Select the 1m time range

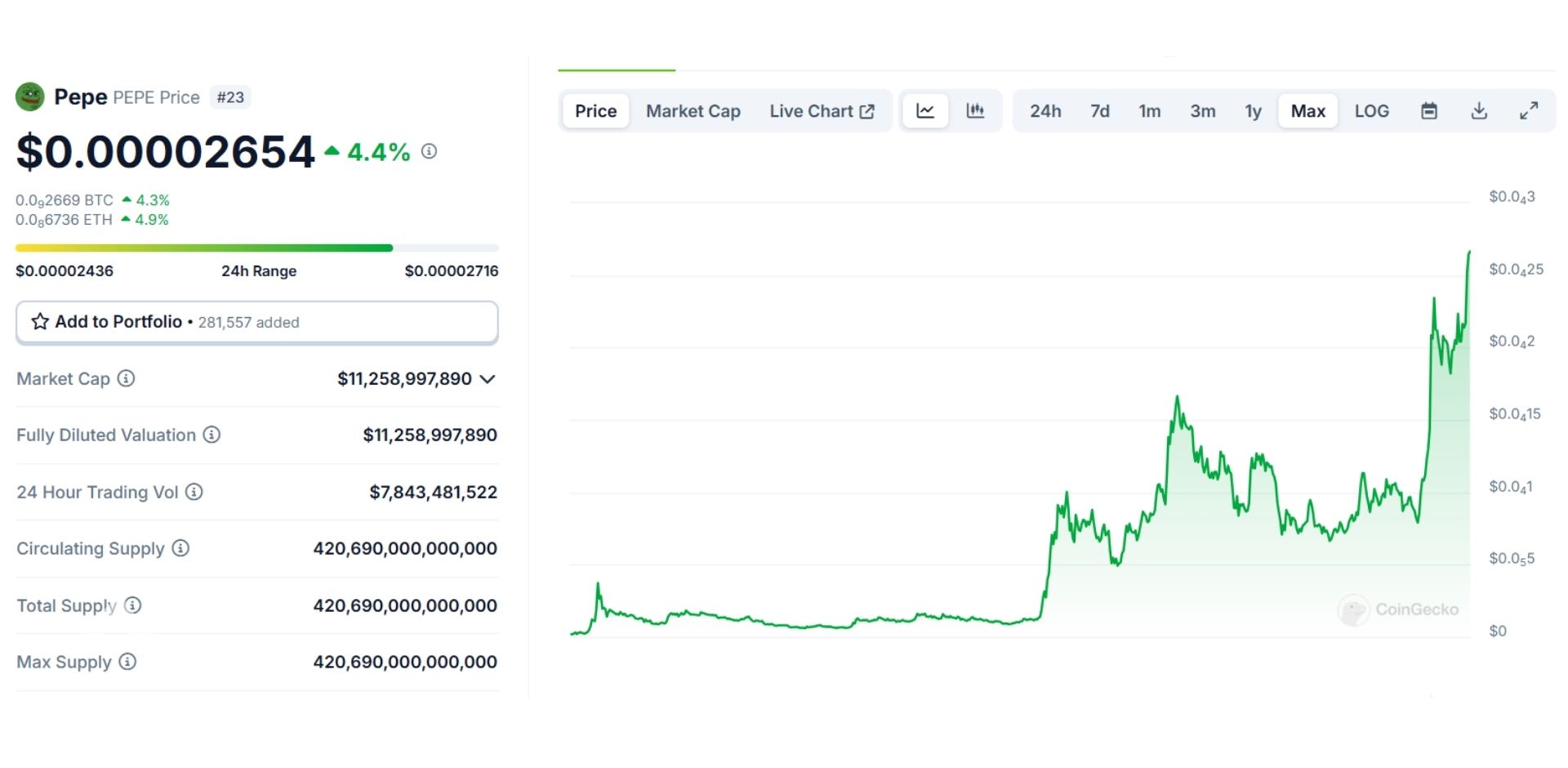(1150, 111)
